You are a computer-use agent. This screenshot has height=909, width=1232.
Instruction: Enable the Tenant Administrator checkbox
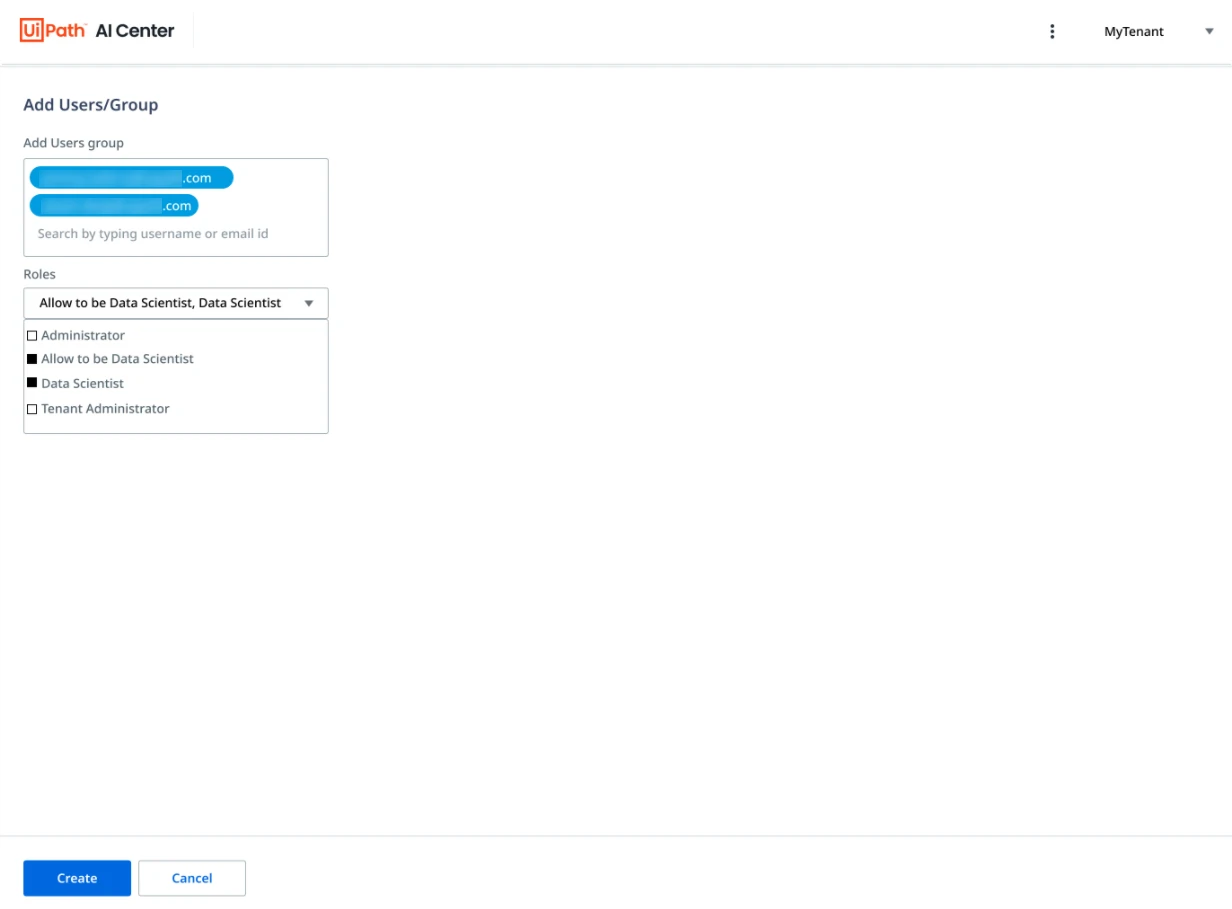tap(32, 409)
